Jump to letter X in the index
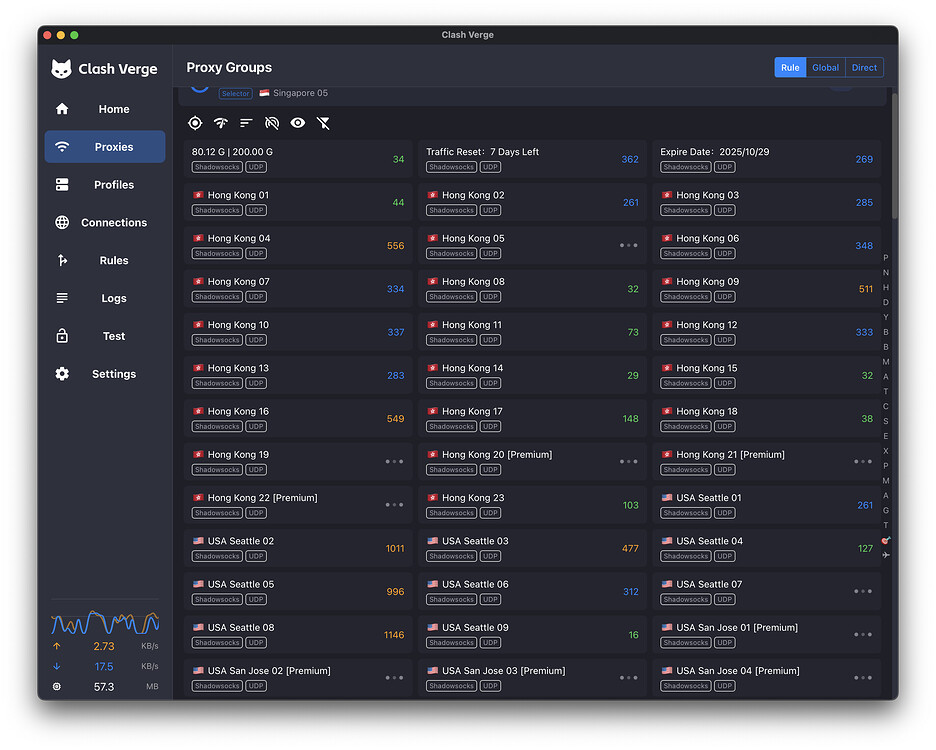The image size is (936, 750). [886, 451]
